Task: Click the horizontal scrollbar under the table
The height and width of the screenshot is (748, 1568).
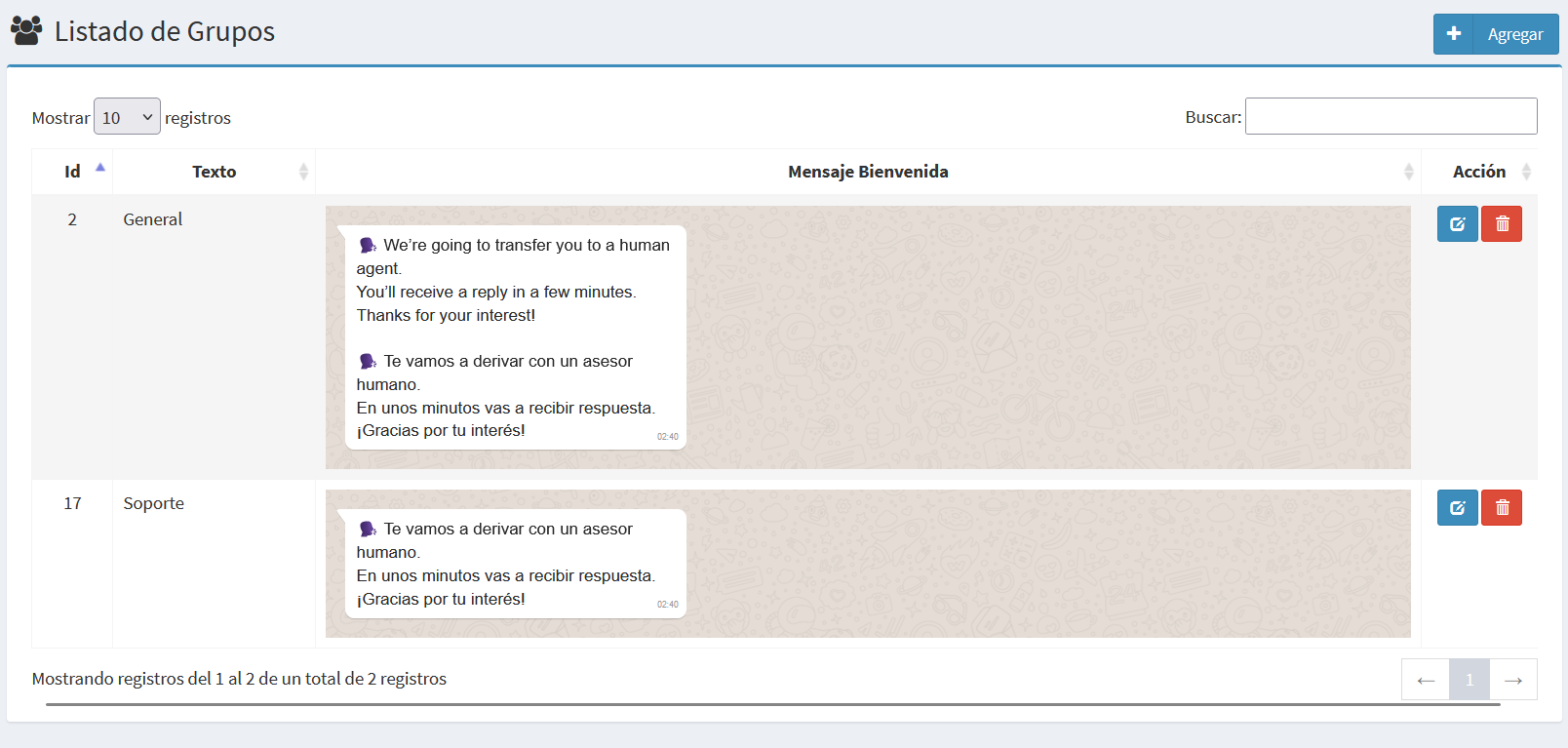Action: [772, 704]
